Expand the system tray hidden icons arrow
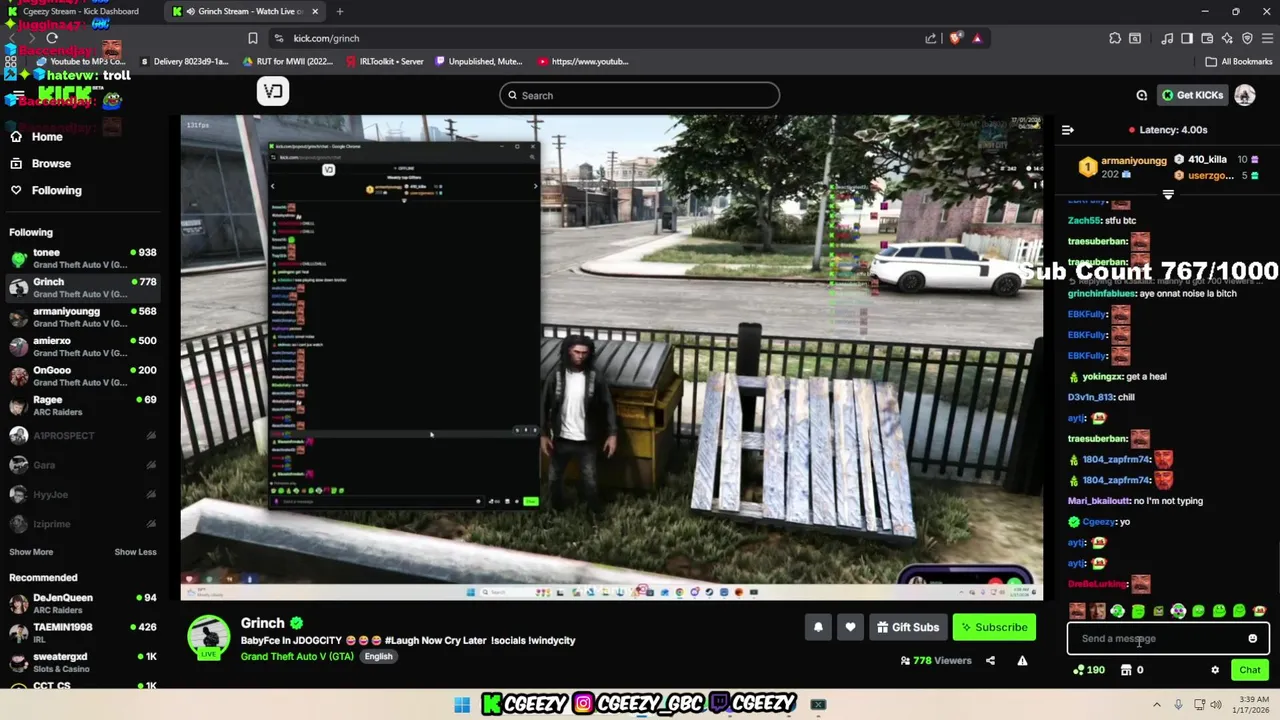The image size is (1280, 720). click(x=1156, y=704)
